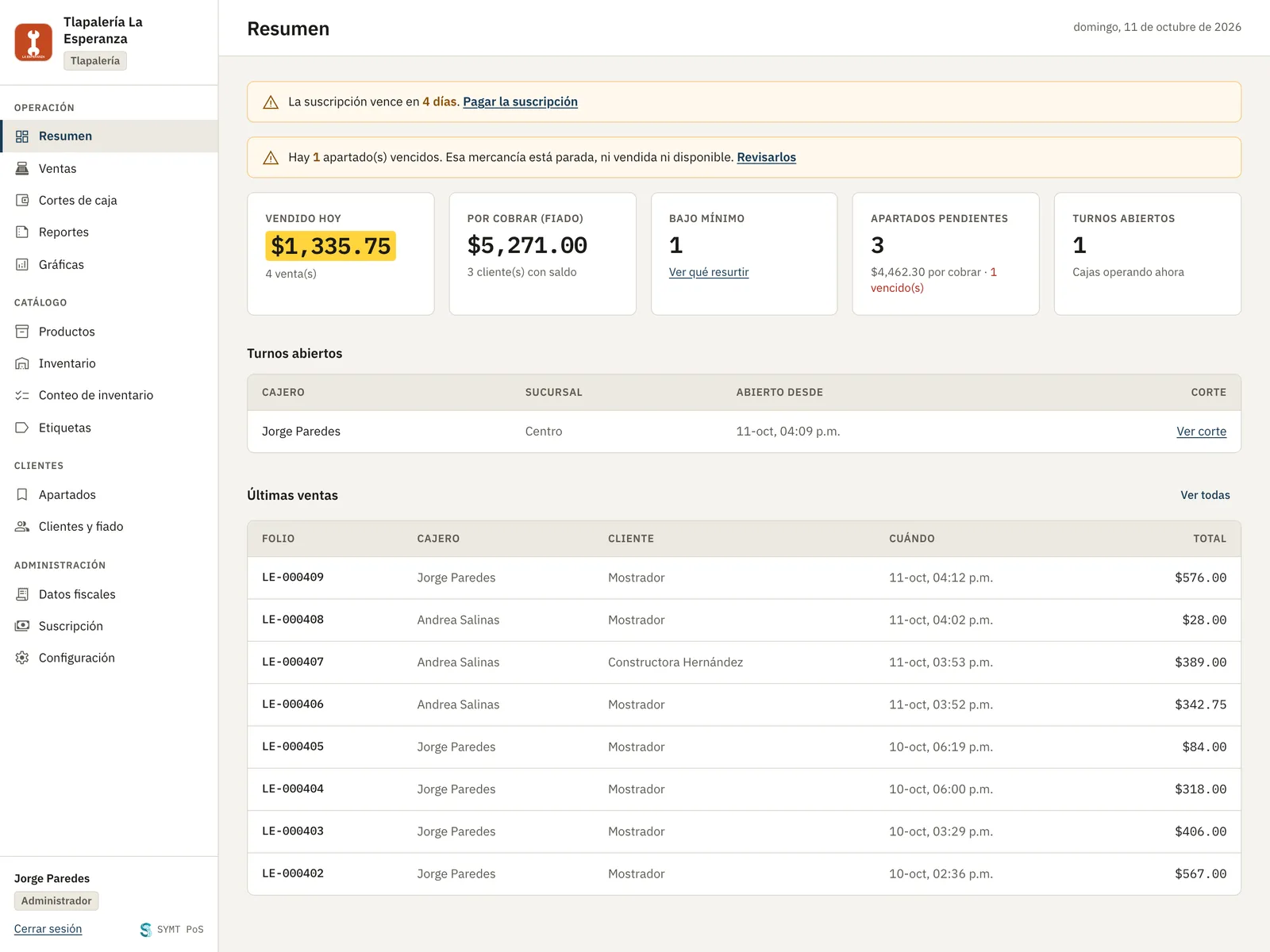This screenshot has width=1270, height=952.
Task: Click the Centro sucursal cell
Action: 544,432
